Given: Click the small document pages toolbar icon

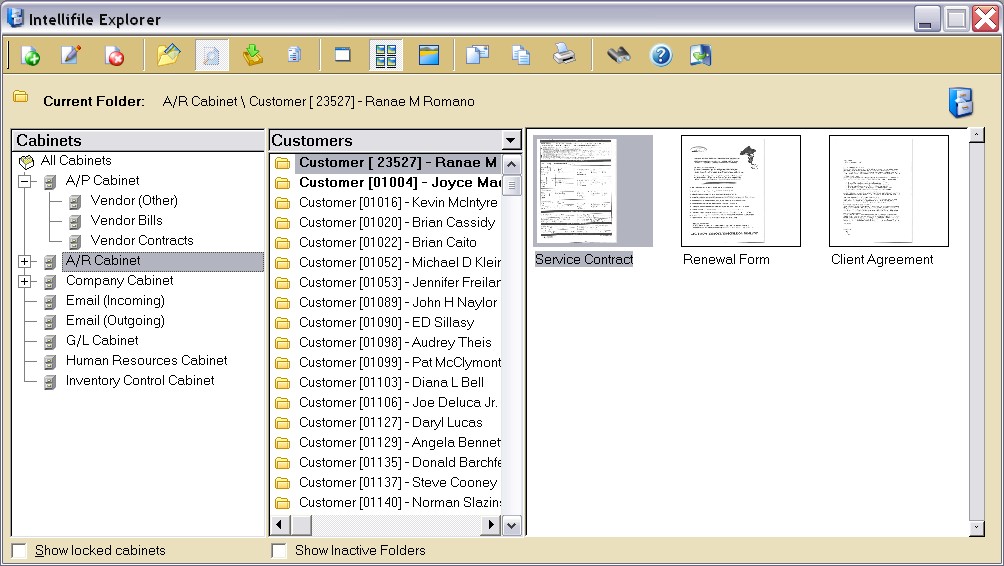Looking at the screenshot, I should [x=295, y=55].
